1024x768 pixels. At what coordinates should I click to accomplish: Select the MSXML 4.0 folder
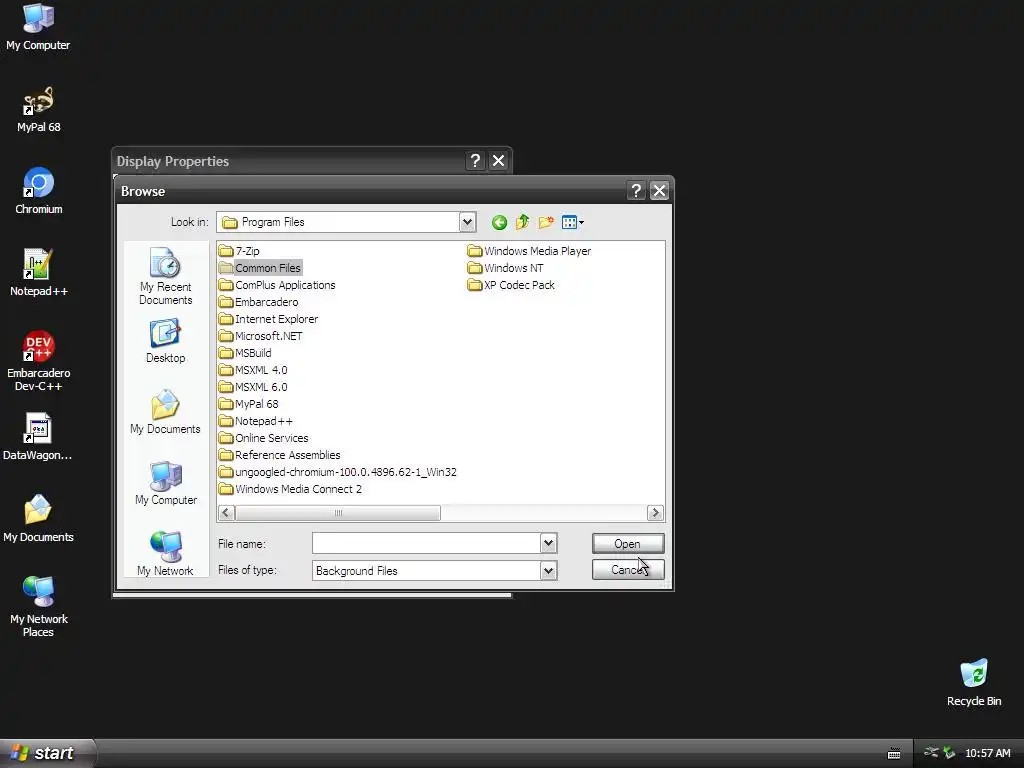click(x=253, y=370)
